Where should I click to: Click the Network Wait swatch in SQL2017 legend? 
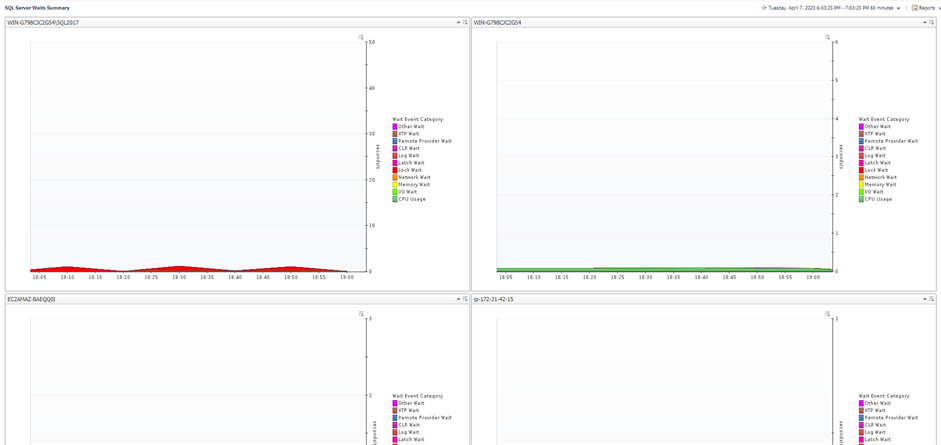coord(395,177)
